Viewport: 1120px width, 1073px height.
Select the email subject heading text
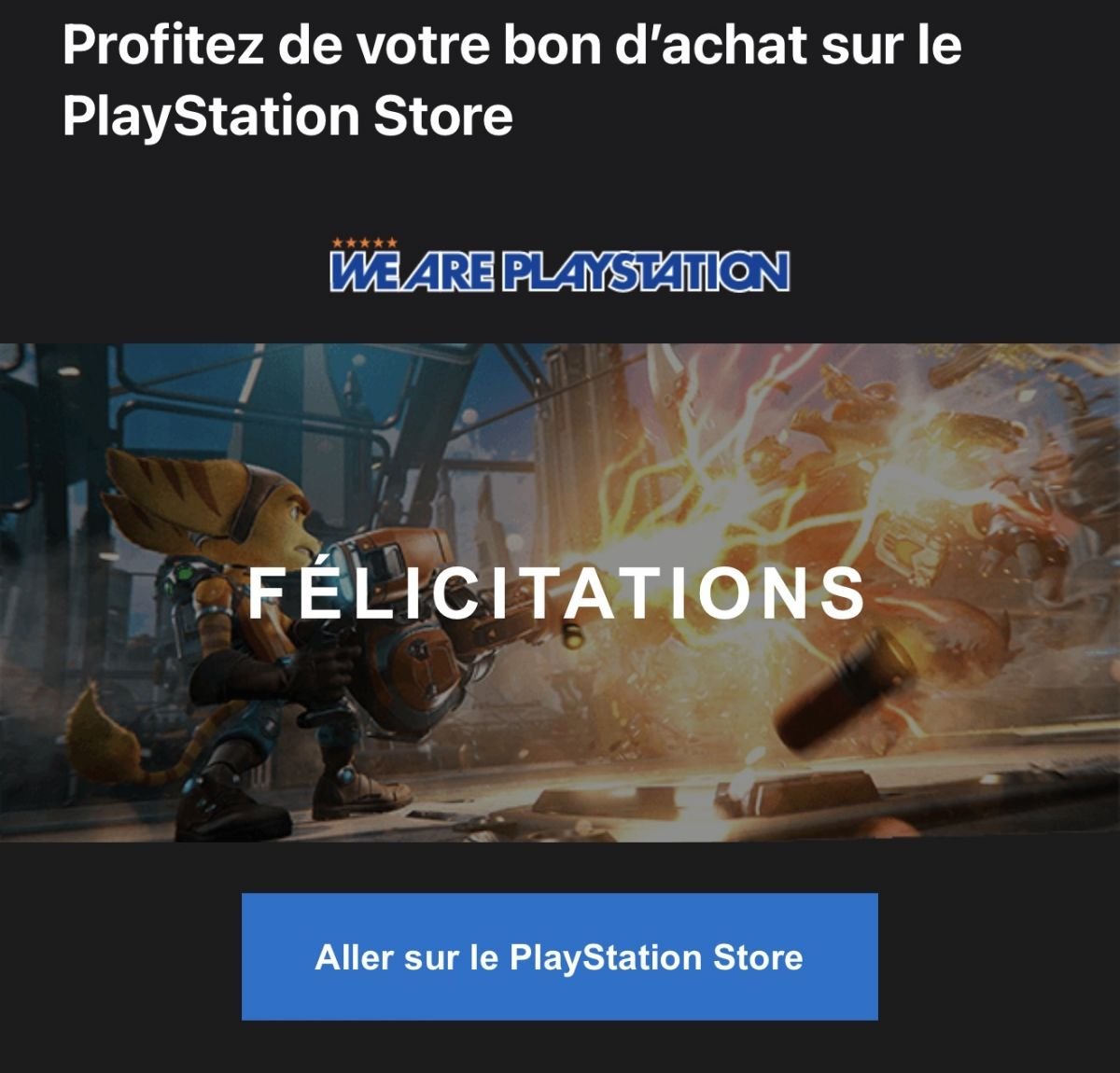click(x=511, y=80)
